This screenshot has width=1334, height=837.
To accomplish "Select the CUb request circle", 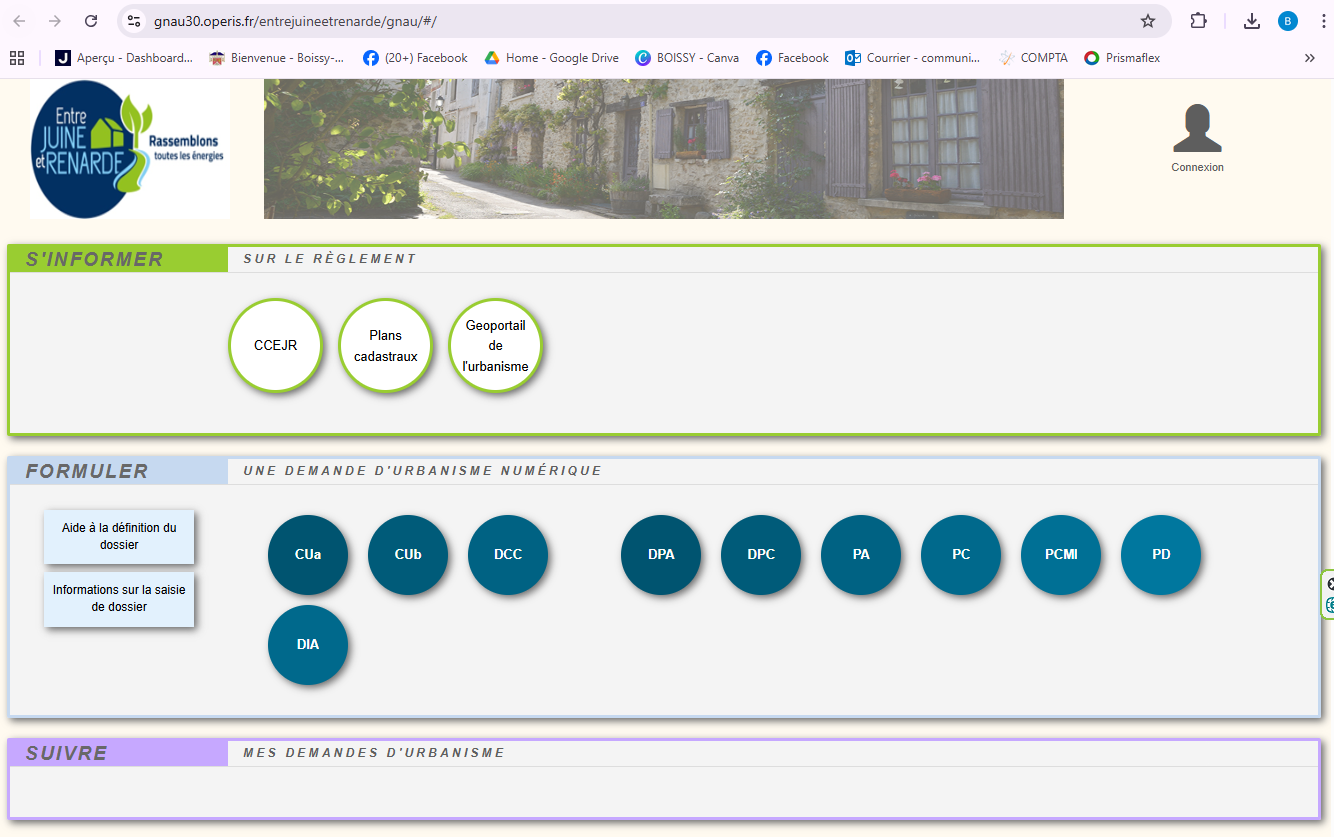I will (x=408, y=555).
